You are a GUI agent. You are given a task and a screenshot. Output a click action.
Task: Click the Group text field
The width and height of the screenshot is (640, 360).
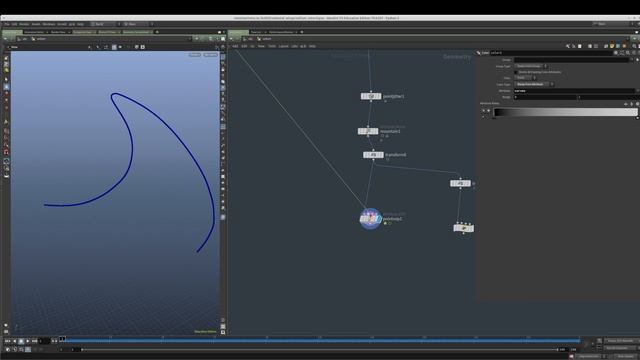[x=571, y=60]
